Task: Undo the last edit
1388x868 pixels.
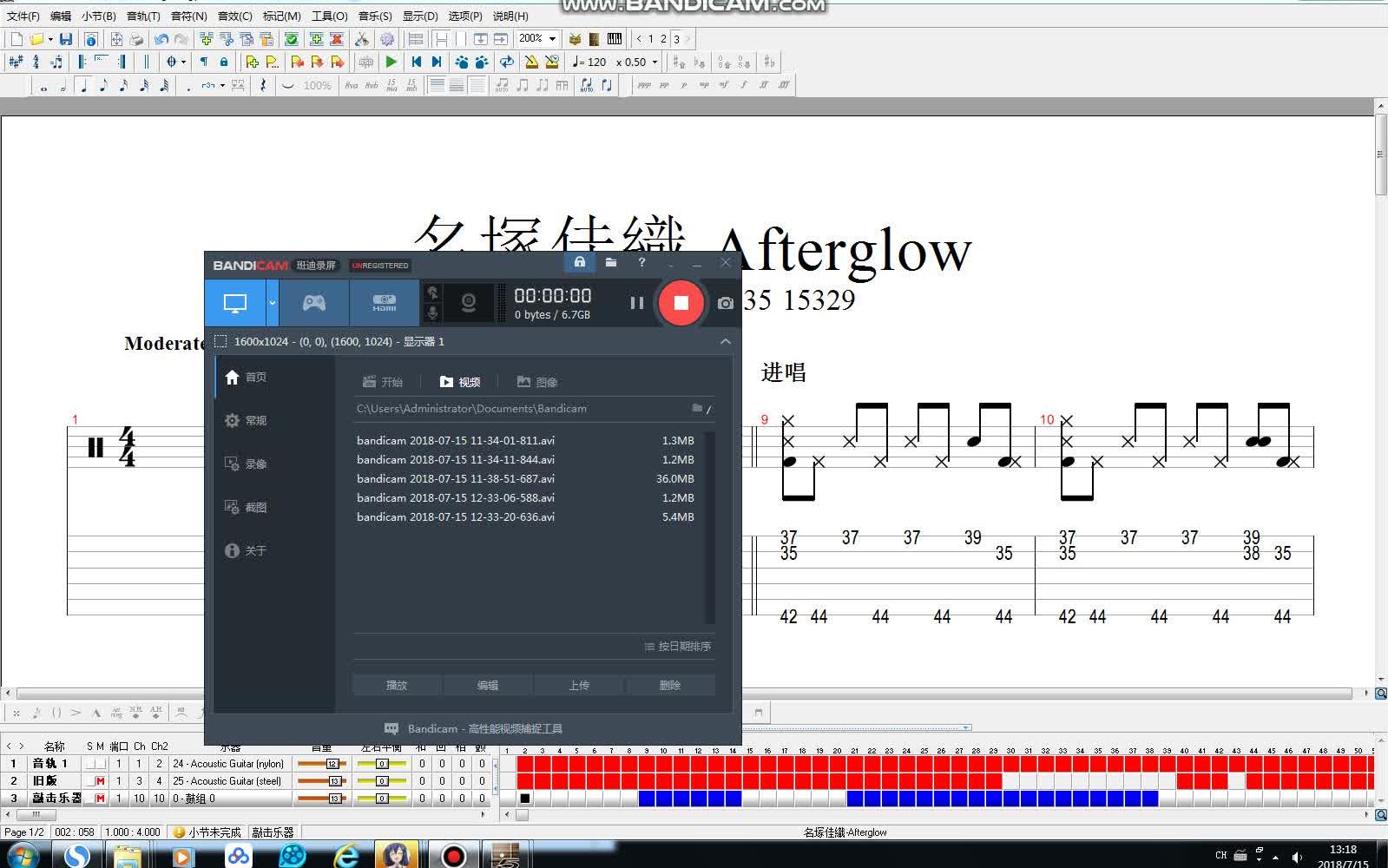Action: pyautogui.click(x=161, y=39)
